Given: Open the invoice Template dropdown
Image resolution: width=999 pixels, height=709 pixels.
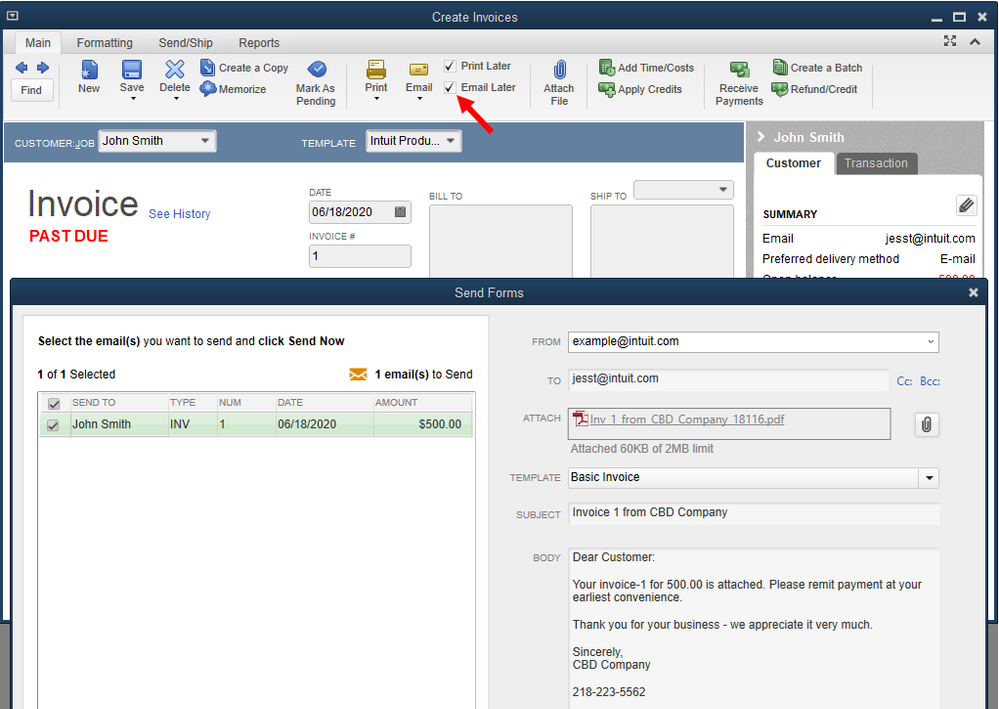Looking at the screenshot, I should 450,140.
